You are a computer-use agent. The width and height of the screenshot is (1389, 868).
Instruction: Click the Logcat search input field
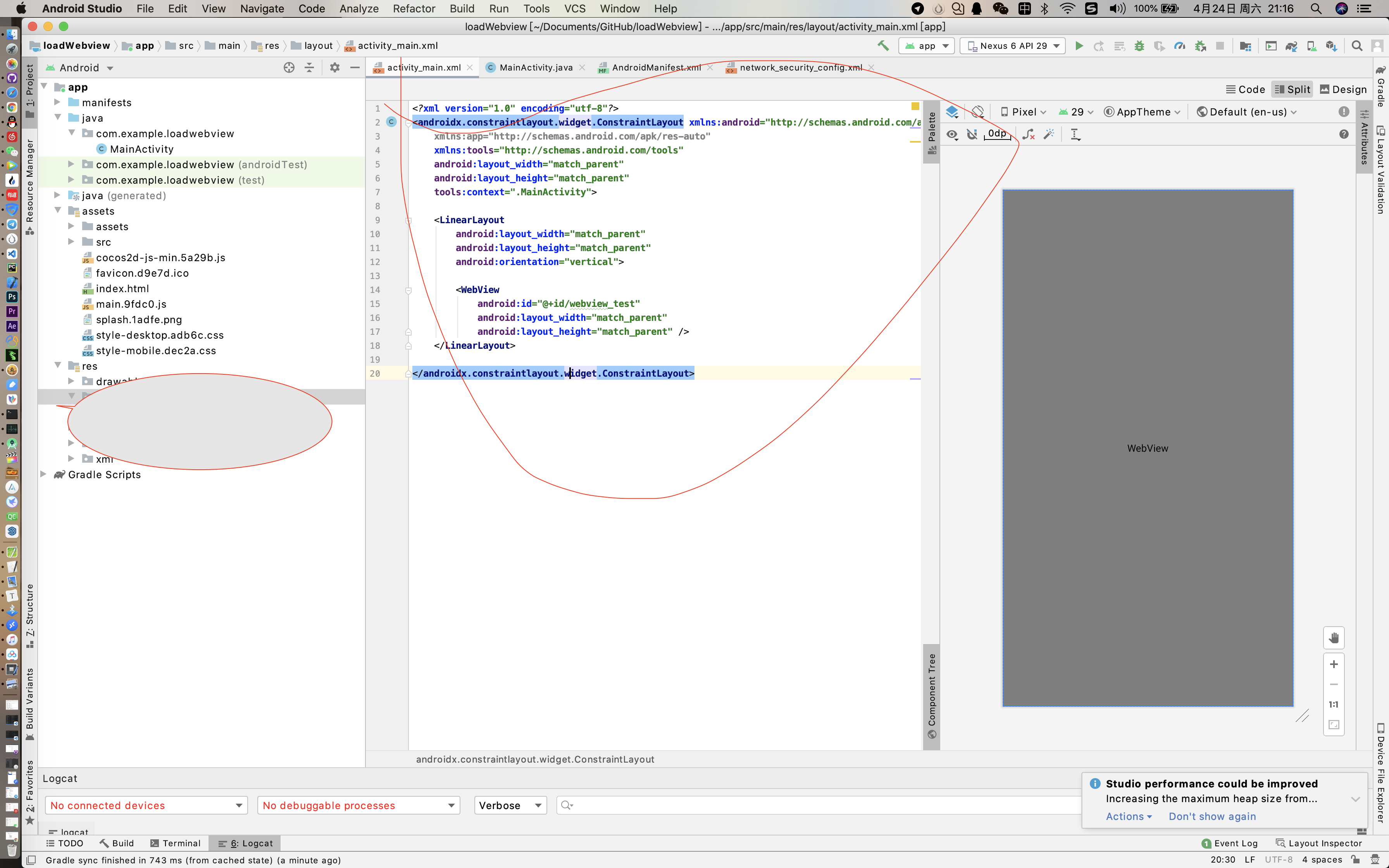click(x=815, y=806)
